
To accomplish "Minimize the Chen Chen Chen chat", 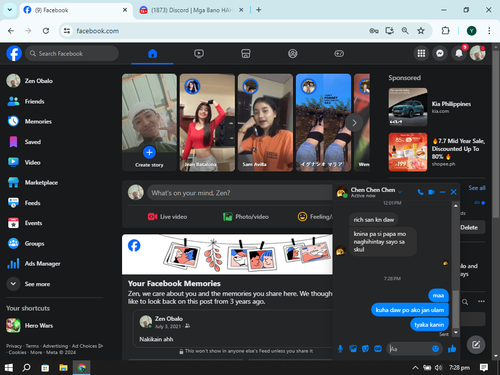I will point(442,192).
